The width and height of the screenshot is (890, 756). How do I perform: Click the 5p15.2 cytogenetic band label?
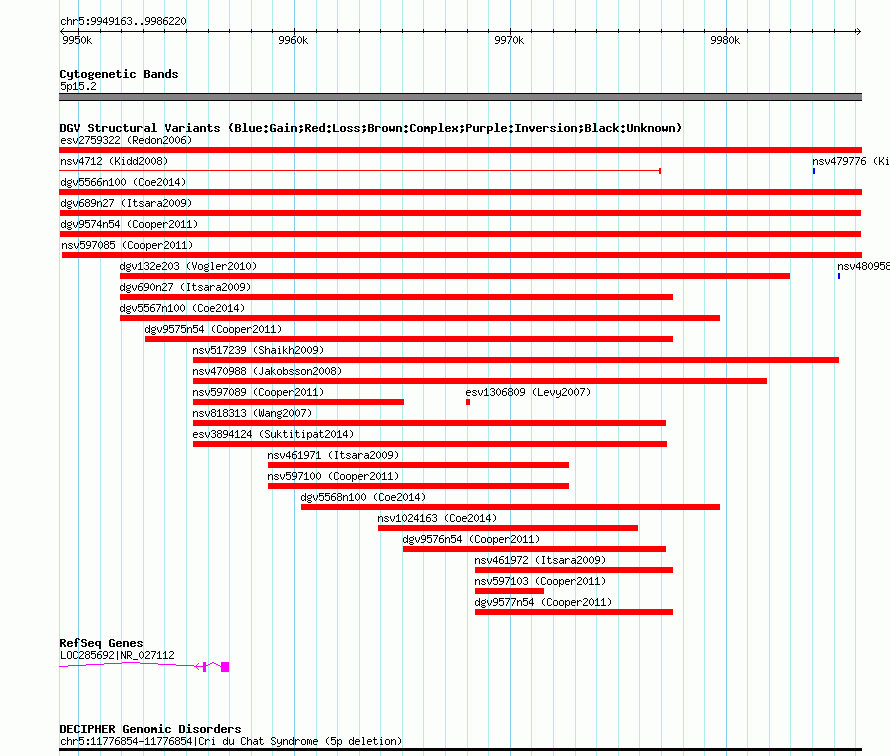pos(78,86)
